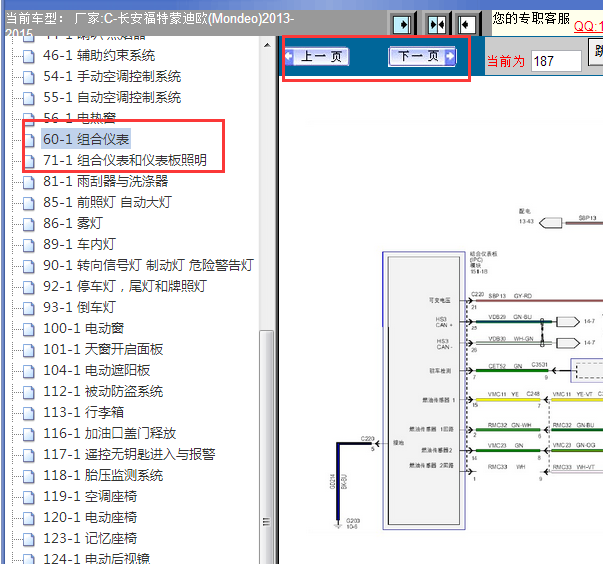Image resolution: width=603 pixels, height=564 pixels.
Task: Click document icon beside 123-1 记忆座椅
Action: [x=28, y=539]
